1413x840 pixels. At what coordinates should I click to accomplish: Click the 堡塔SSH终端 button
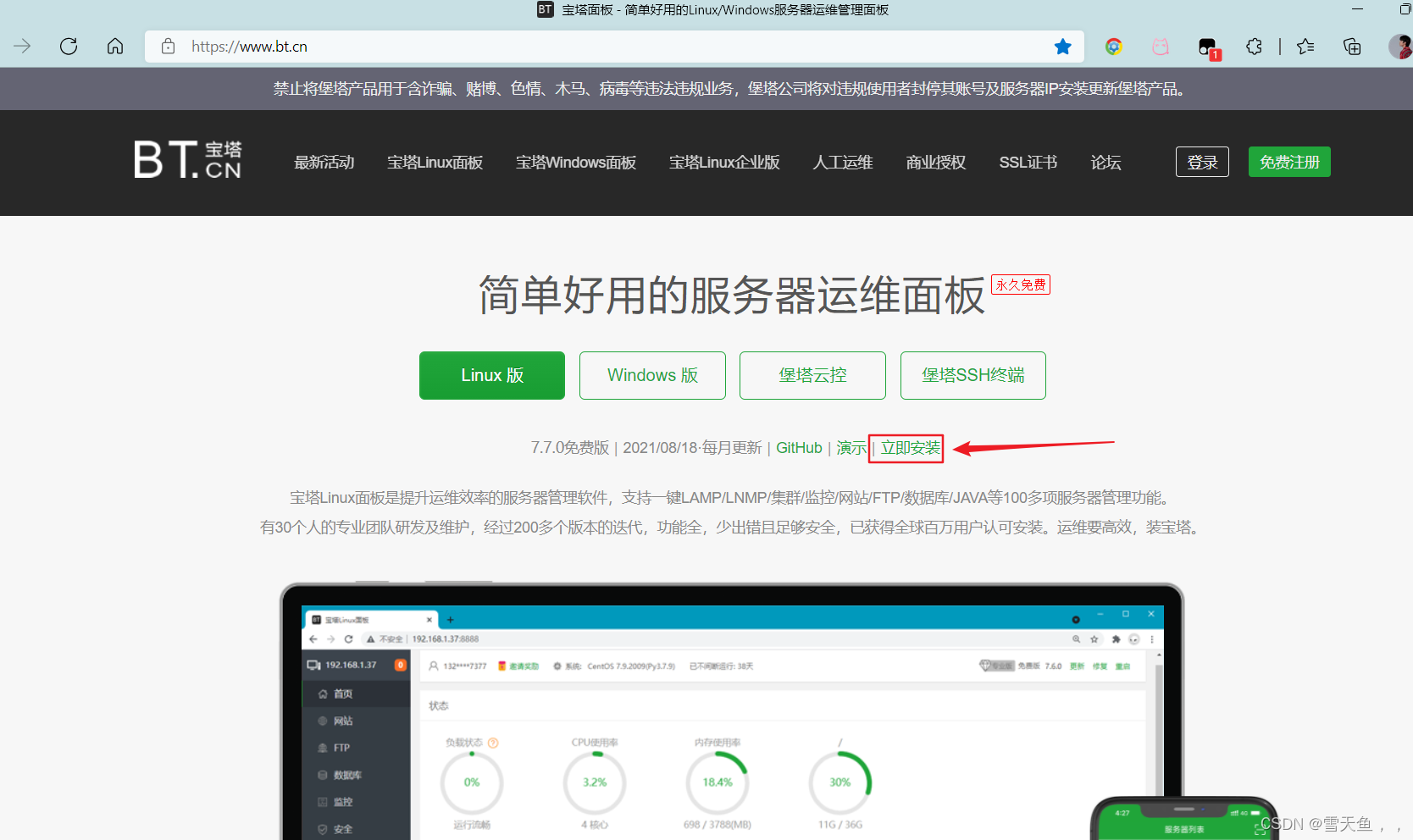coord(972,375)
